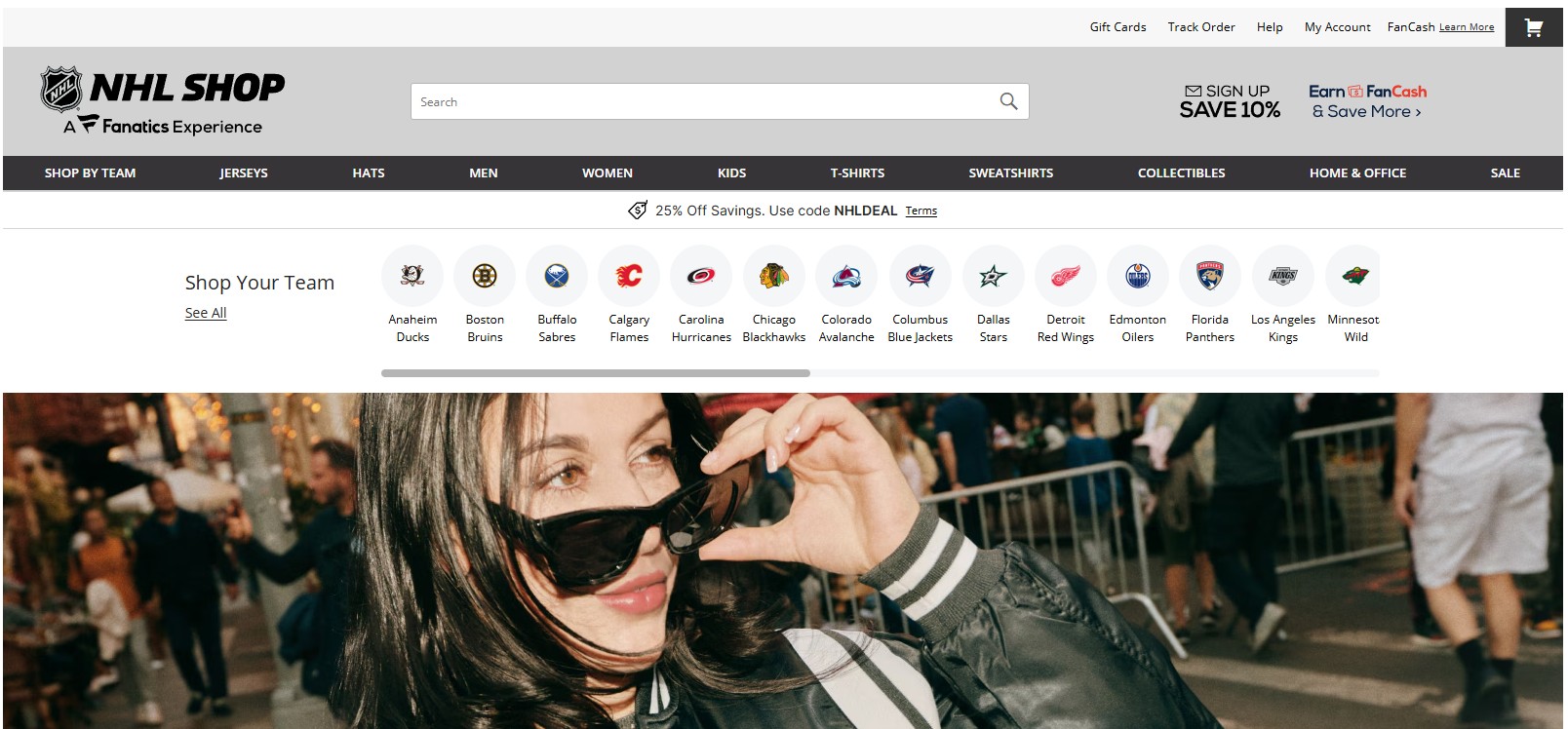The height and width of the screenshot is (729, 1568).
Task: Open the Home & Office menu
Action: click(x=1357, y=173)
